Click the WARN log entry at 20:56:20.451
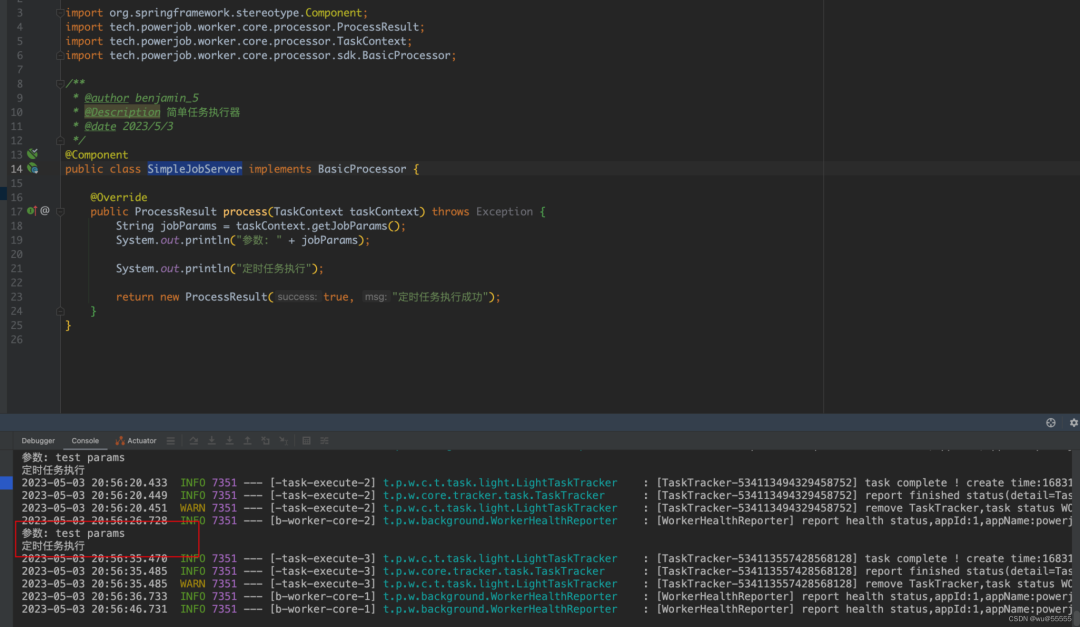The height and width of the screenshot is (627, 1080). point(547,508)
